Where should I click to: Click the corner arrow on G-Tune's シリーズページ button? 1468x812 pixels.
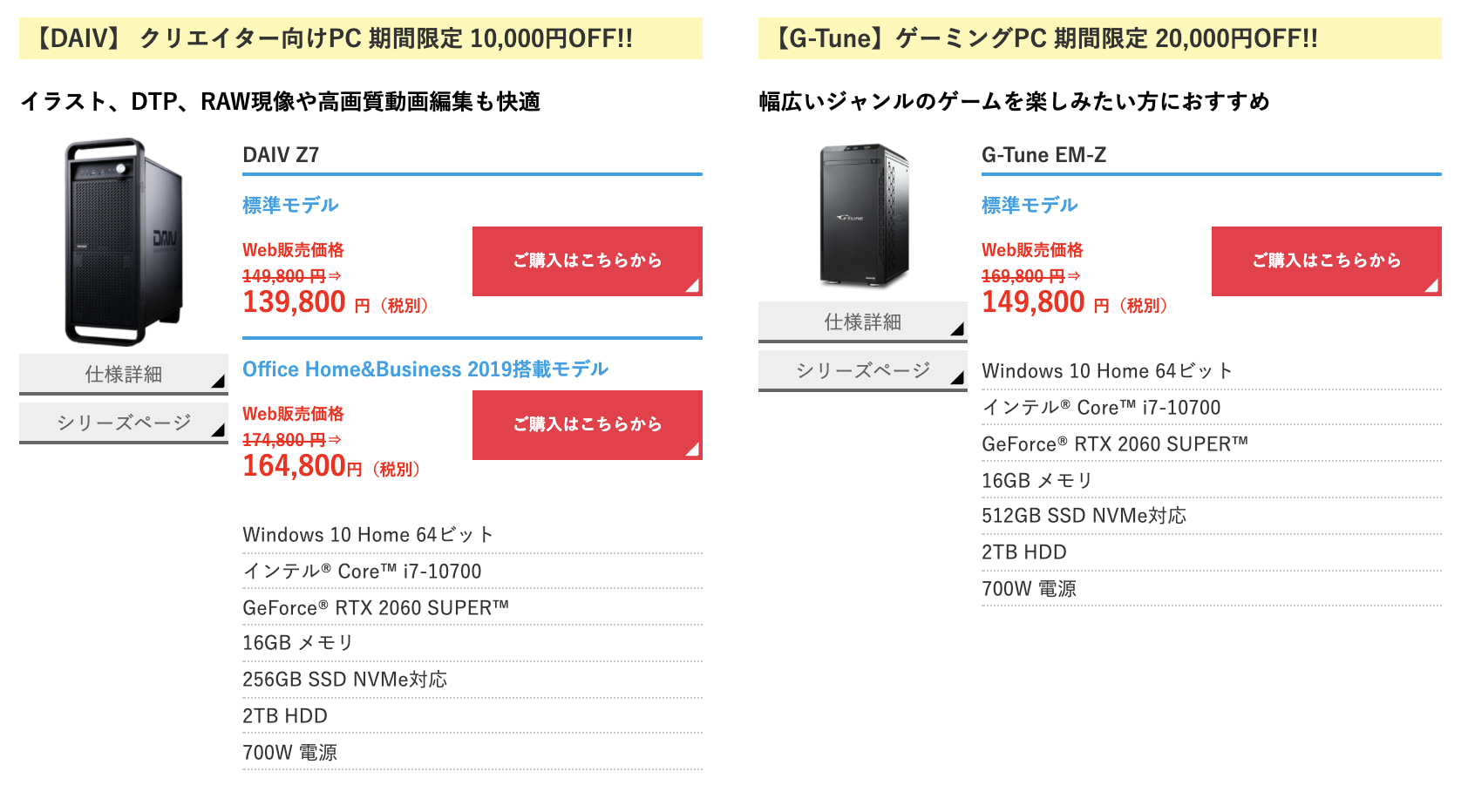tap(957, 378)
